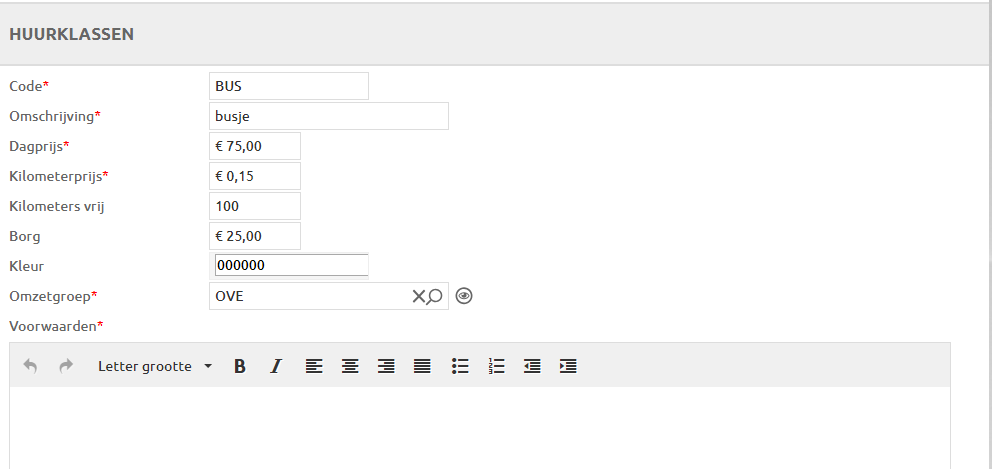
Task: View Omzetgroep details via eye icon
Action: tap(463, 296)
